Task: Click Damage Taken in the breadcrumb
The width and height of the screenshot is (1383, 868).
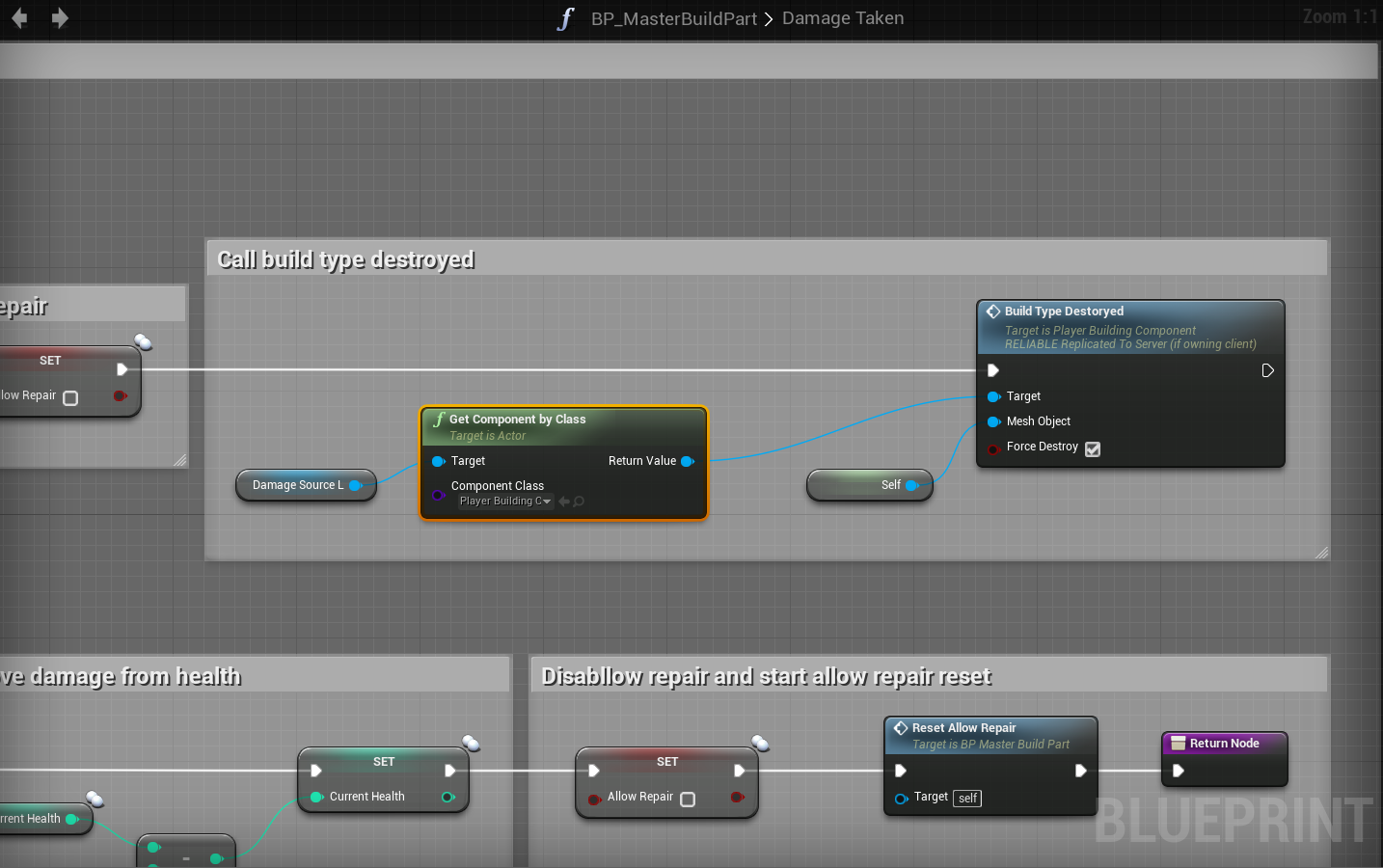Action: coord(842,18)
